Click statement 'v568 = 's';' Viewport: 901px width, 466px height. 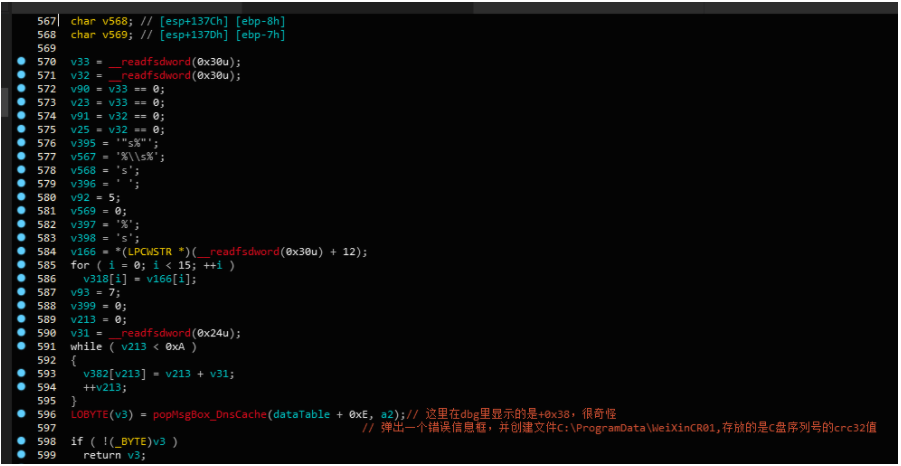coord(105,170)
